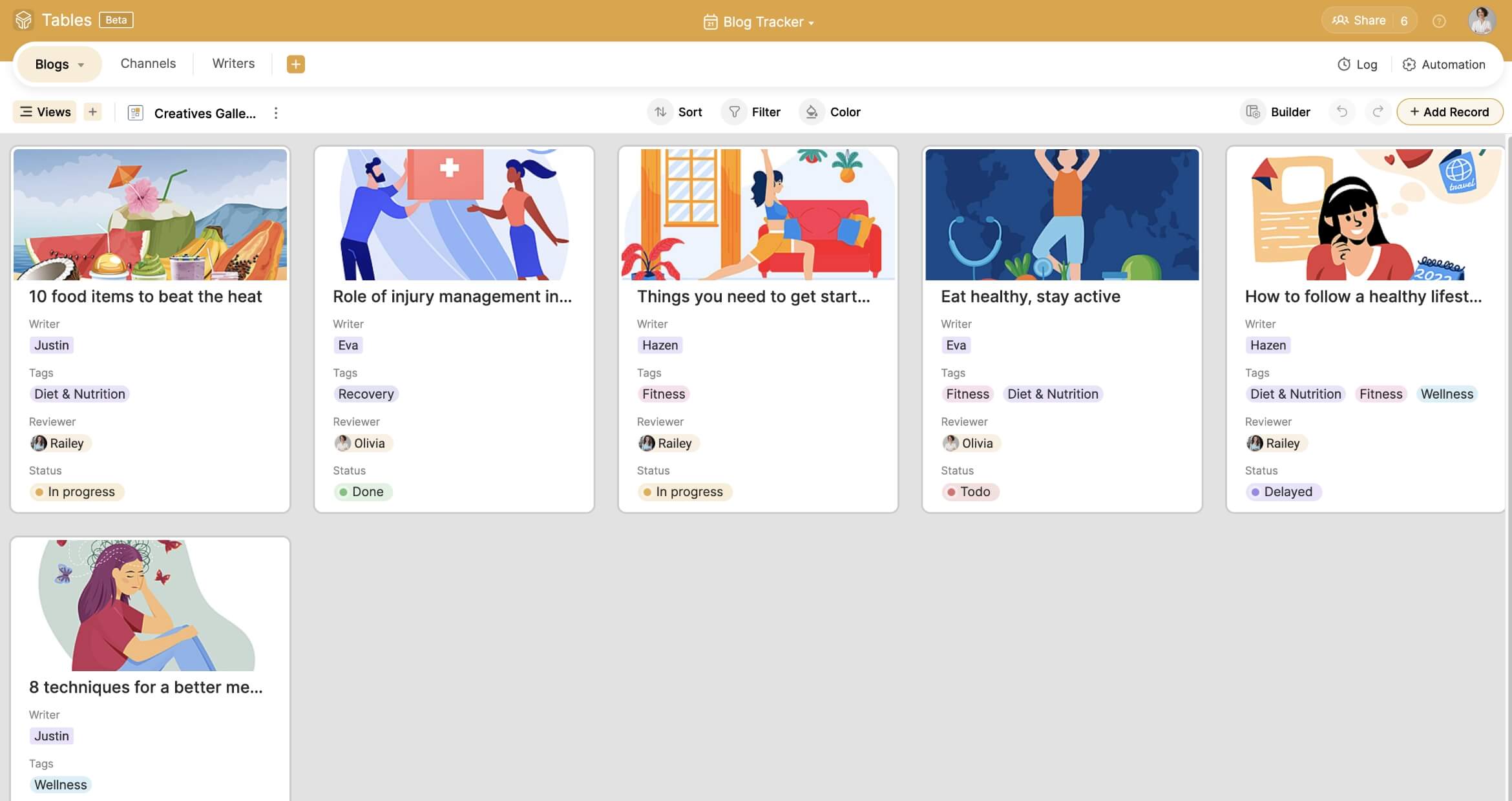Image resolution: width=1512 pixels, height=801 pixels.
Task: Click the Sort arrows icon
Action: [660, 112]
